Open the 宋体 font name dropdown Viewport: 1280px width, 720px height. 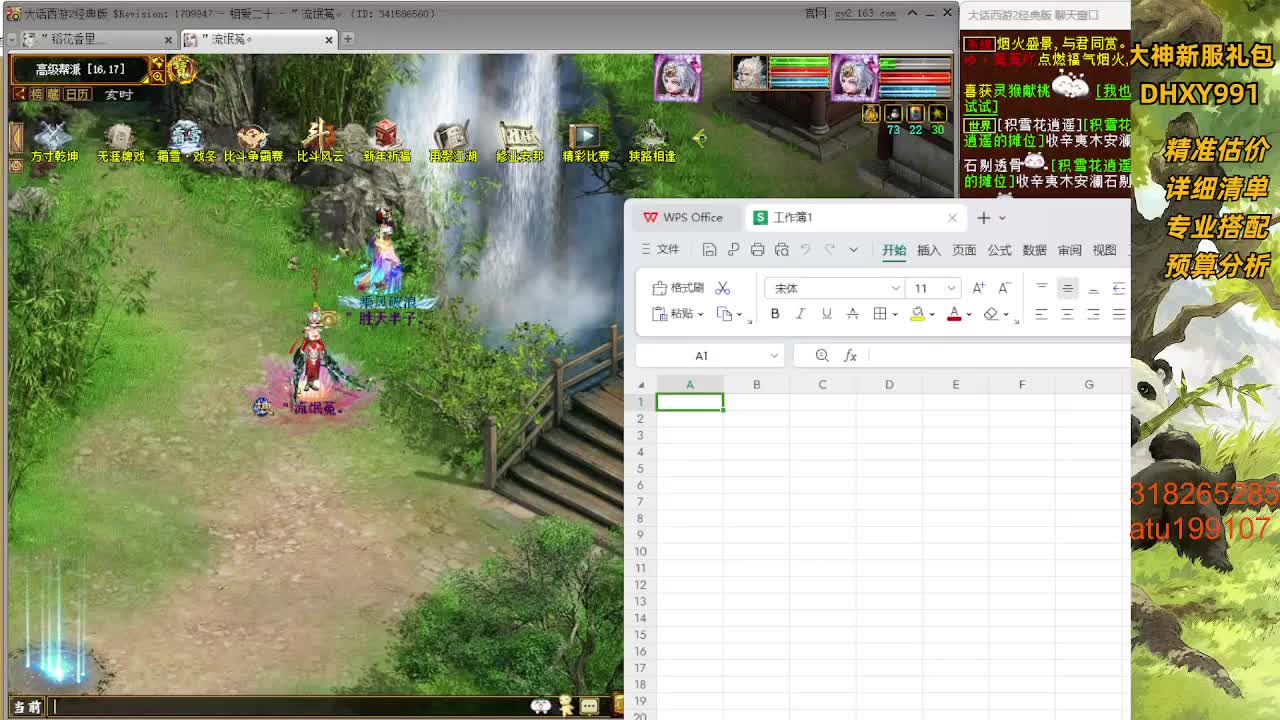point(896,288)
